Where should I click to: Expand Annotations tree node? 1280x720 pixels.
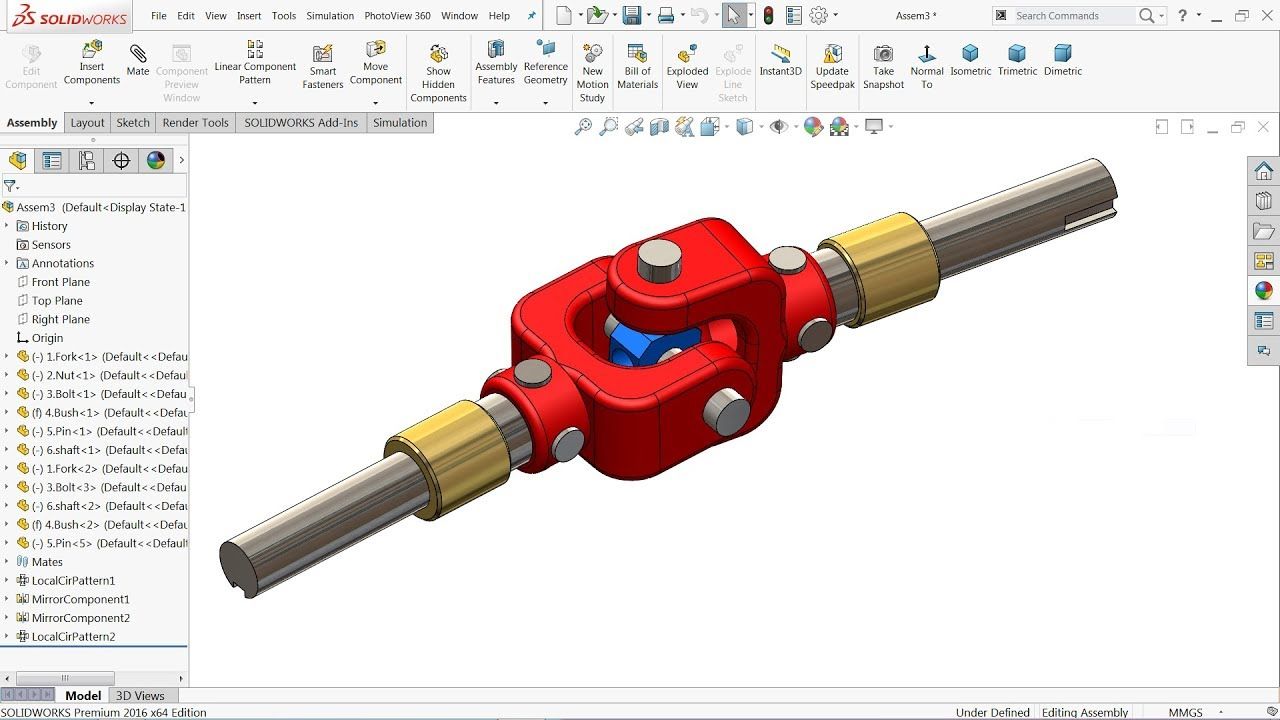click(7, 264)
